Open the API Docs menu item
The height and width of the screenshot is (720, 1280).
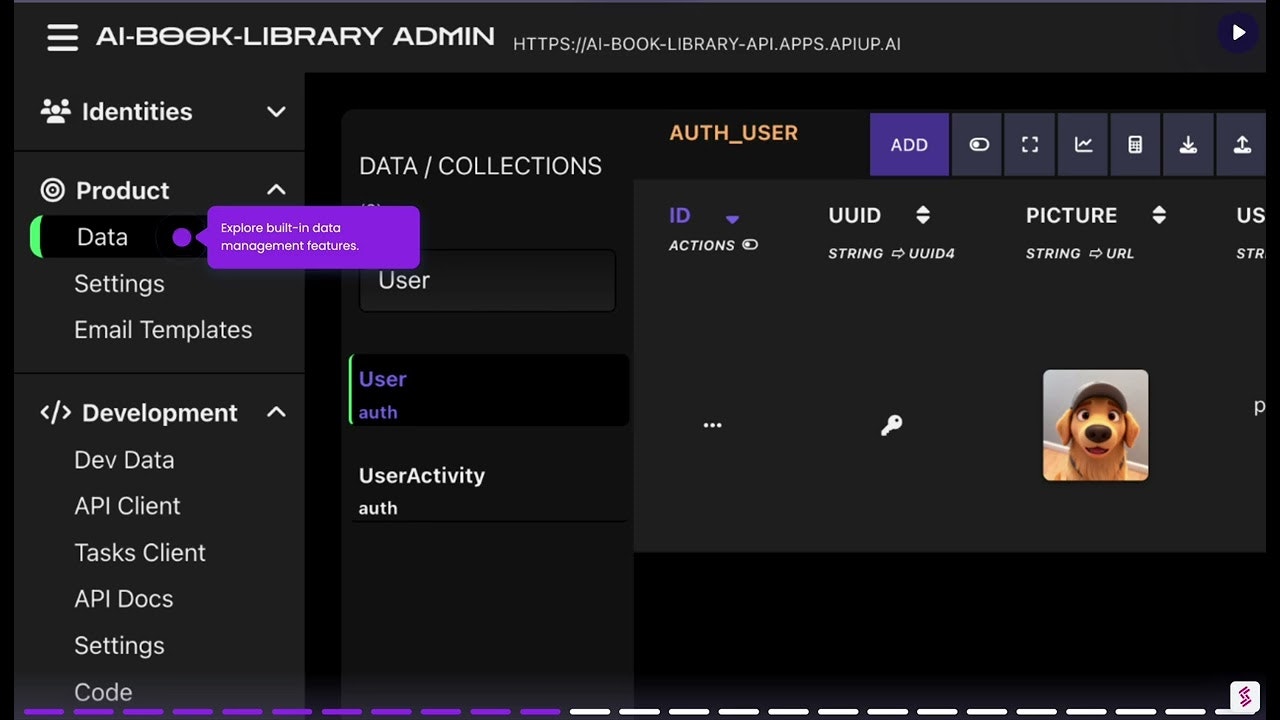[123, 598]
